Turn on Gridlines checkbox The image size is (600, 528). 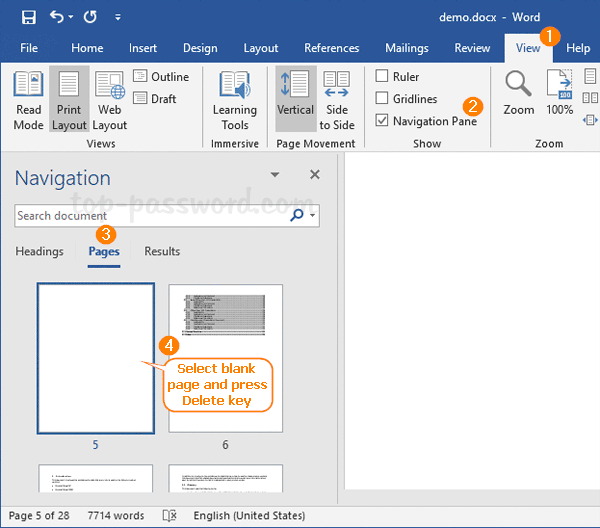(x=382, y=99)
